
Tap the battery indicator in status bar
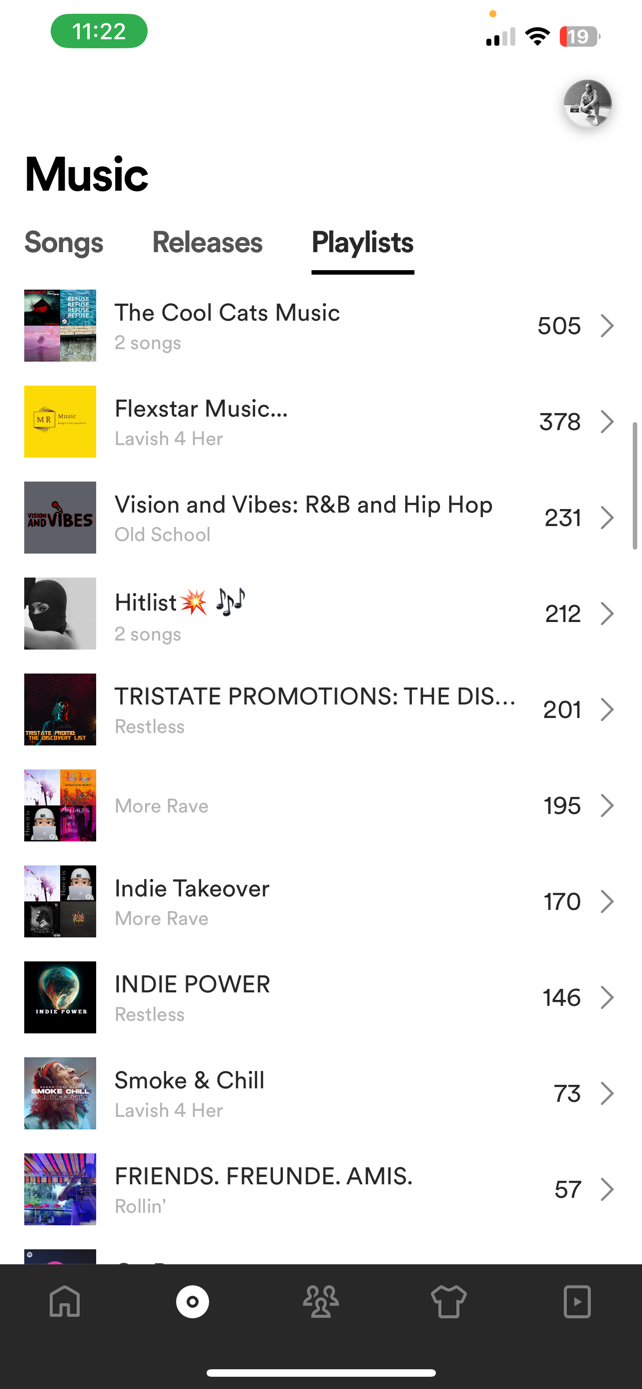point(579,38)
